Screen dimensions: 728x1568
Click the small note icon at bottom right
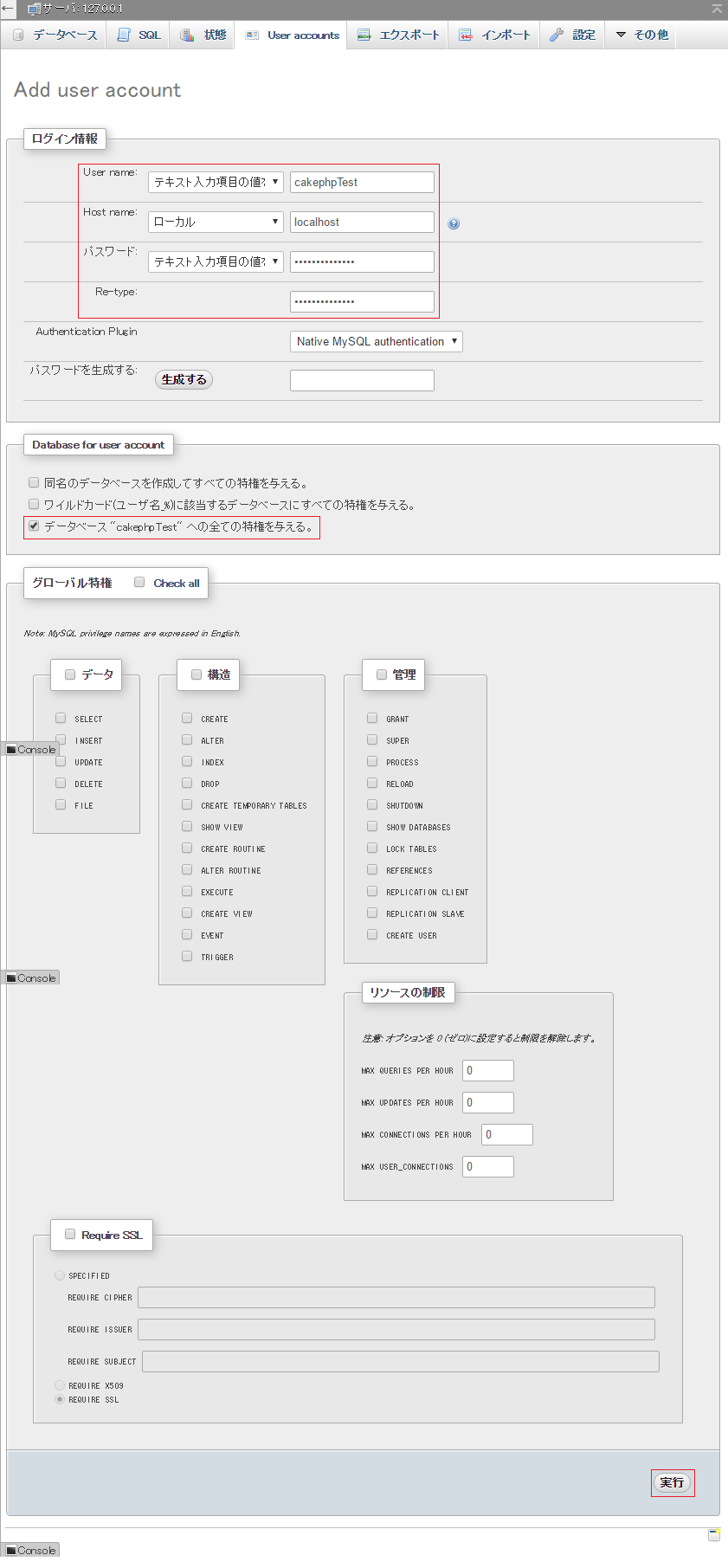[714, 1535]
